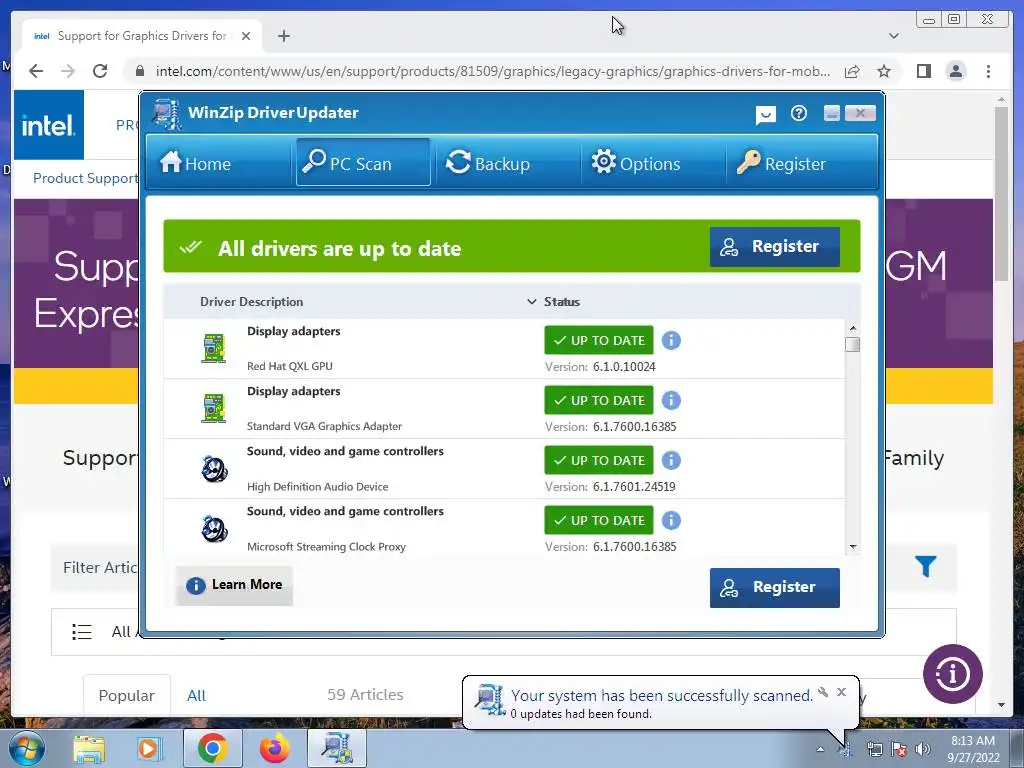Click info icon for Standard VGA Graphics Adapter
The height and width of the screenshot is (768, 1024).
pos(671,400)
